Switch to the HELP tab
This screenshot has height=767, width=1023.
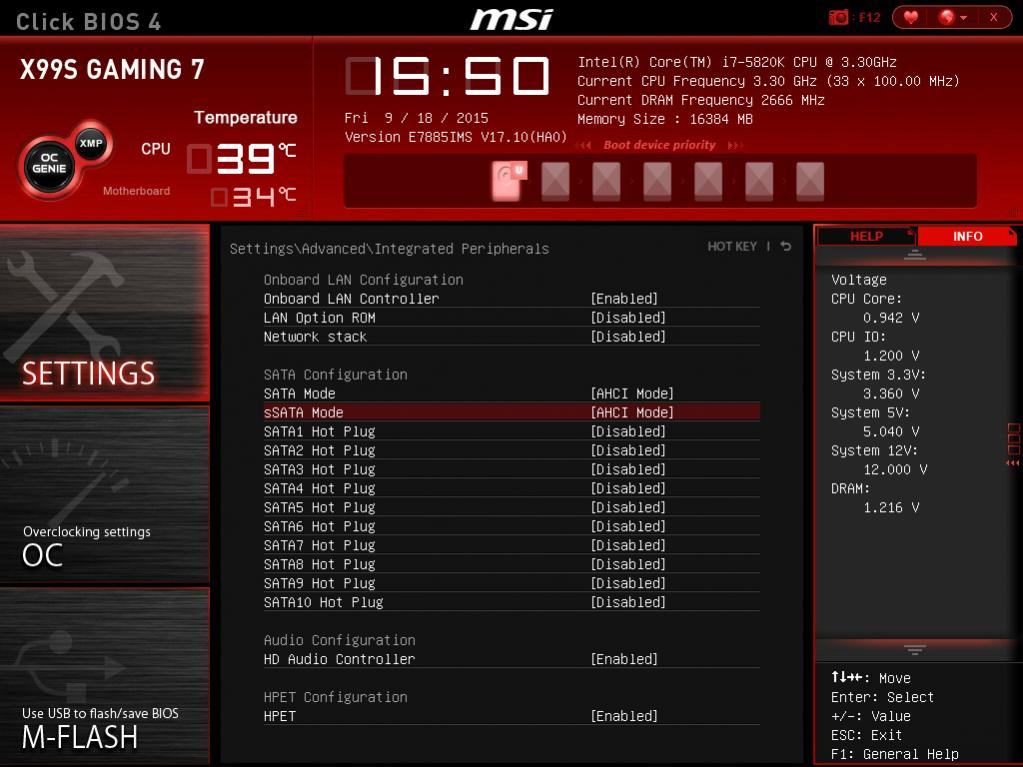pyautogui.click(x=866, y=236)
